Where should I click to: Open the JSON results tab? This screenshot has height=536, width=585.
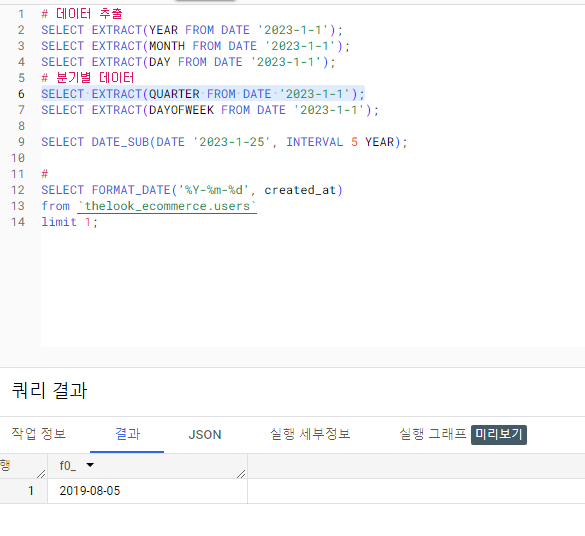[x=205, y=435]
